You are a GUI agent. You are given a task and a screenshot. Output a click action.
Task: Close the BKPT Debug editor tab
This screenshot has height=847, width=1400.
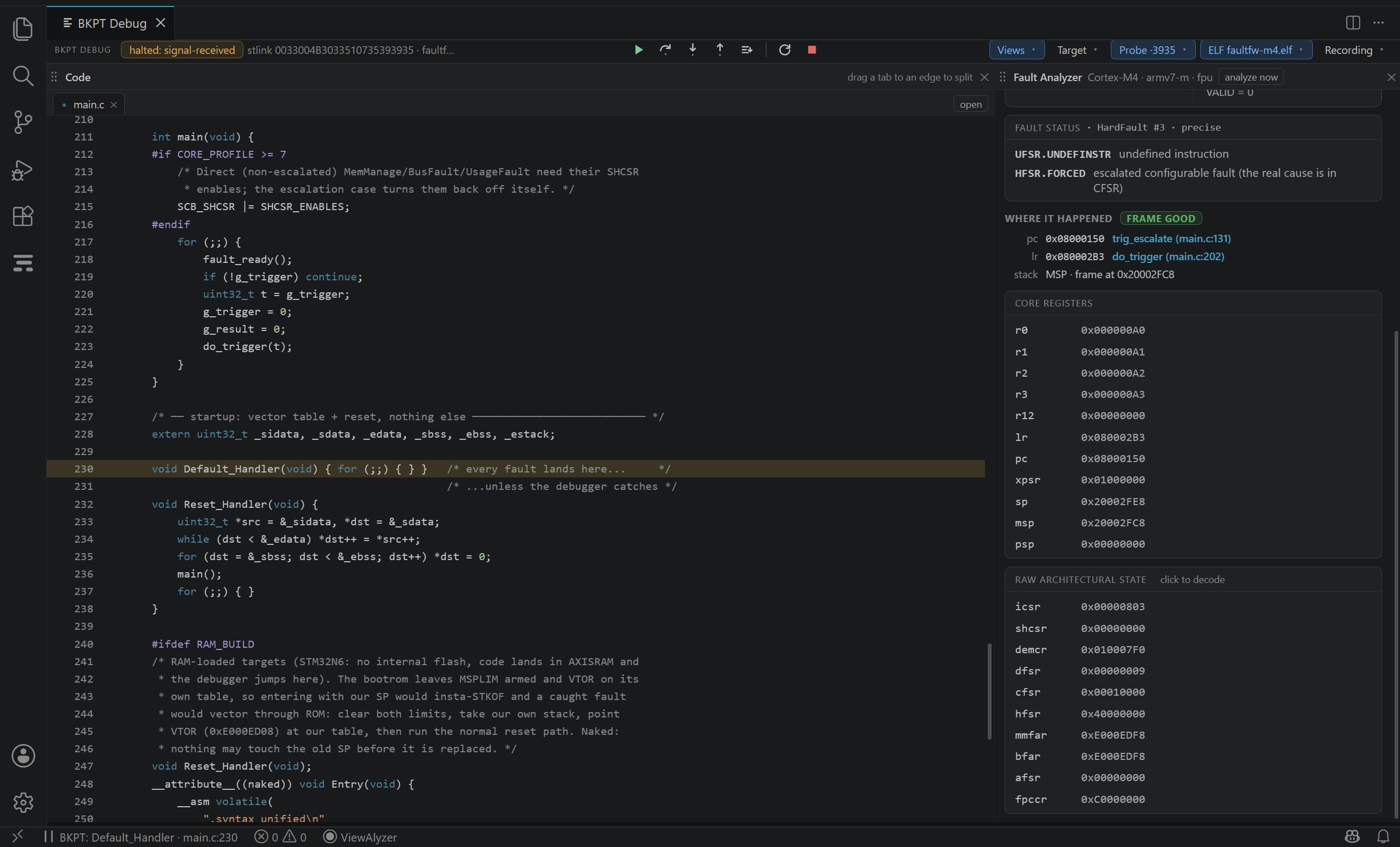click(x=161, y=23)
